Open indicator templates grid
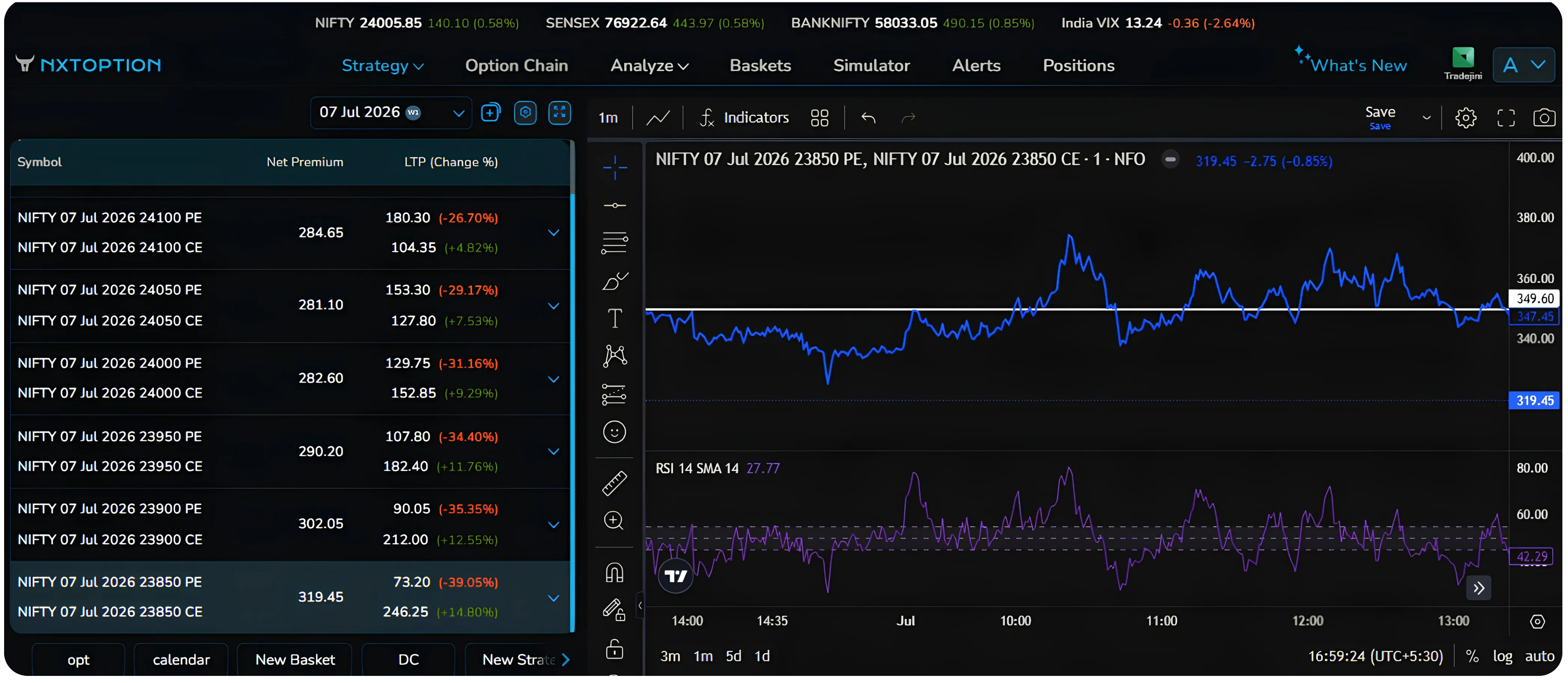Viewport: 1568px width, 683px height. [820, 118]
